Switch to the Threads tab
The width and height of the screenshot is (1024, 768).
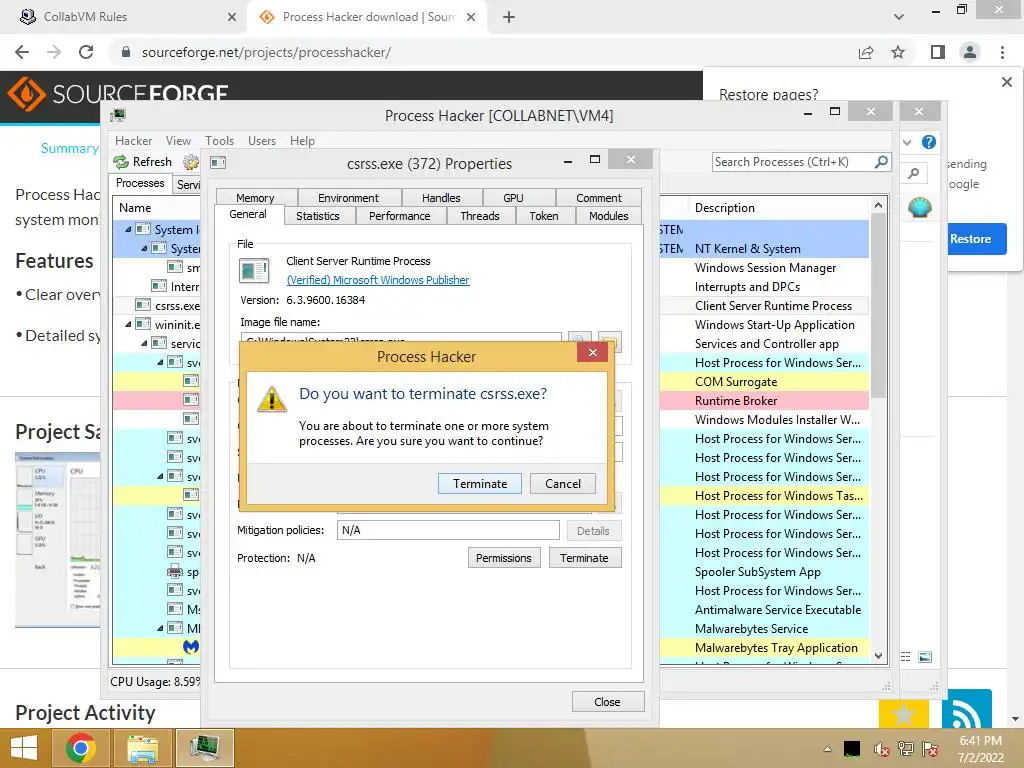[479, 216]
